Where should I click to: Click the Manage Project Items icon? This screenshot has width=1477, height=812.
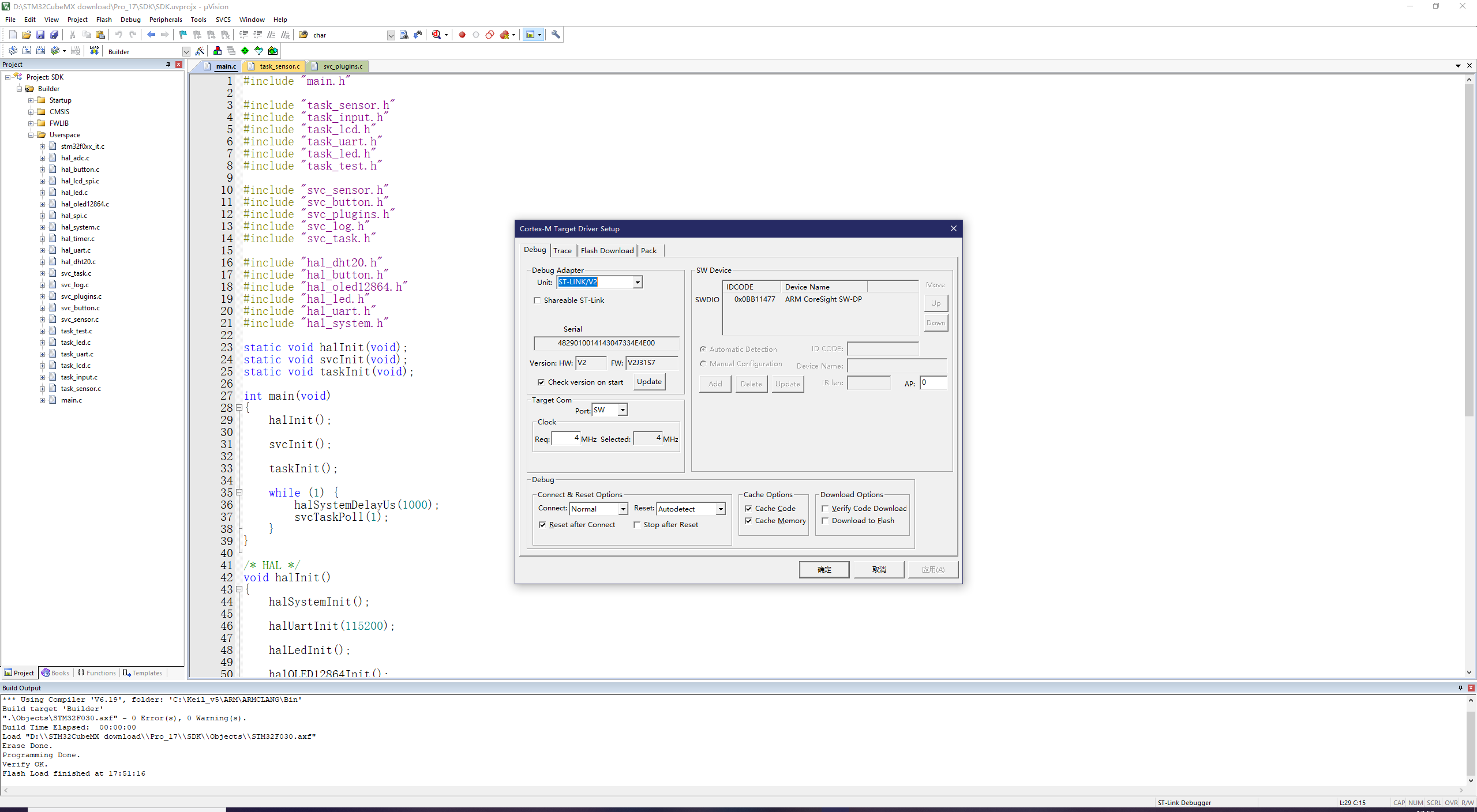[x=218, y=51]
